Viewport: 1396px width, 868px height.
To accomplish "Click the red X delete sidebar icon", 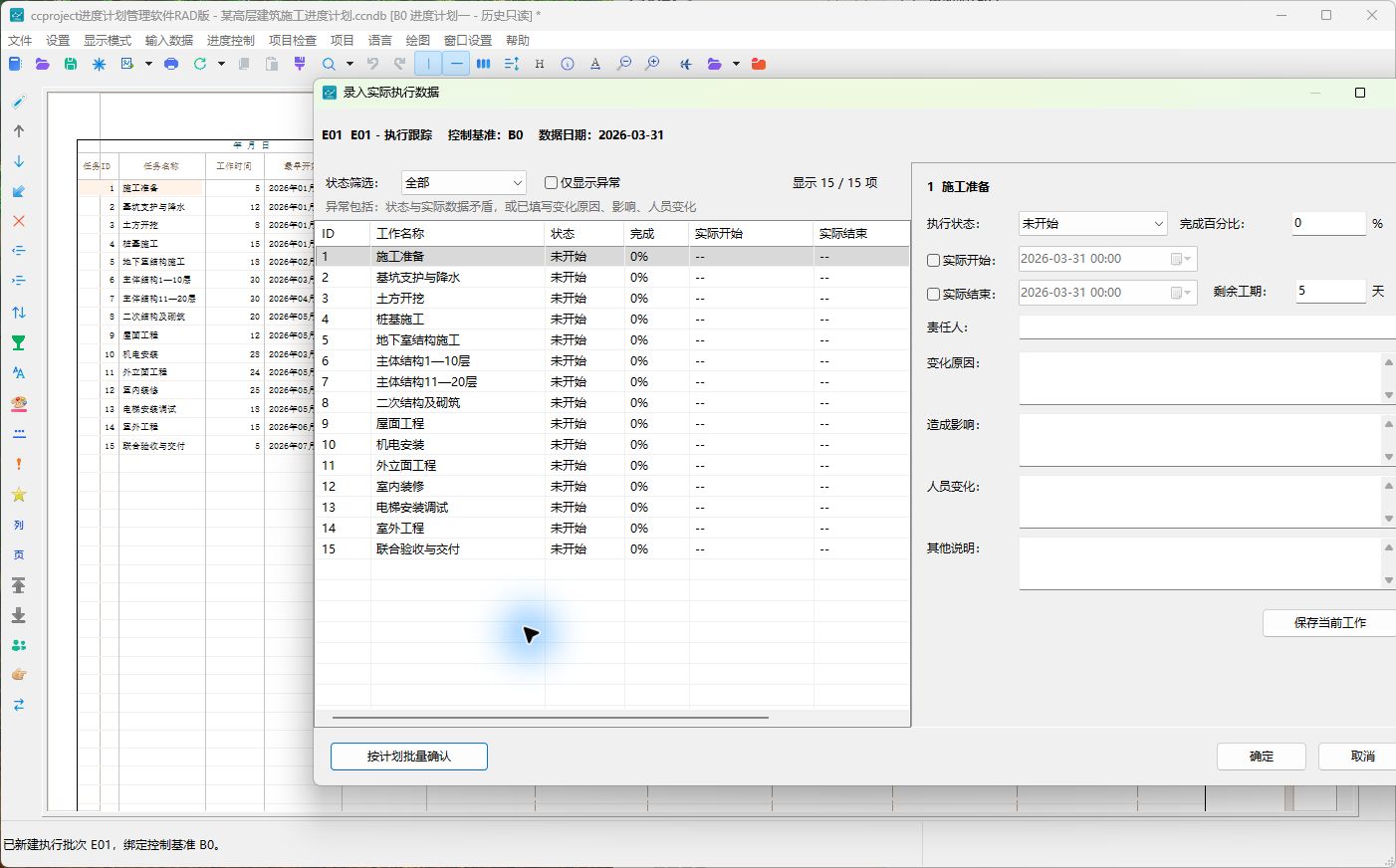I will (19, 221).
